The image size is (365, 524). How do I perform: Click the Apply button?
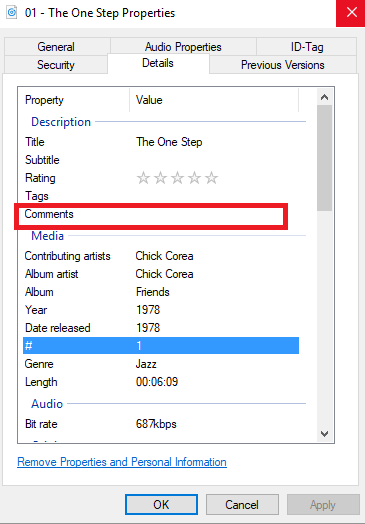click(x=323, y=505)
